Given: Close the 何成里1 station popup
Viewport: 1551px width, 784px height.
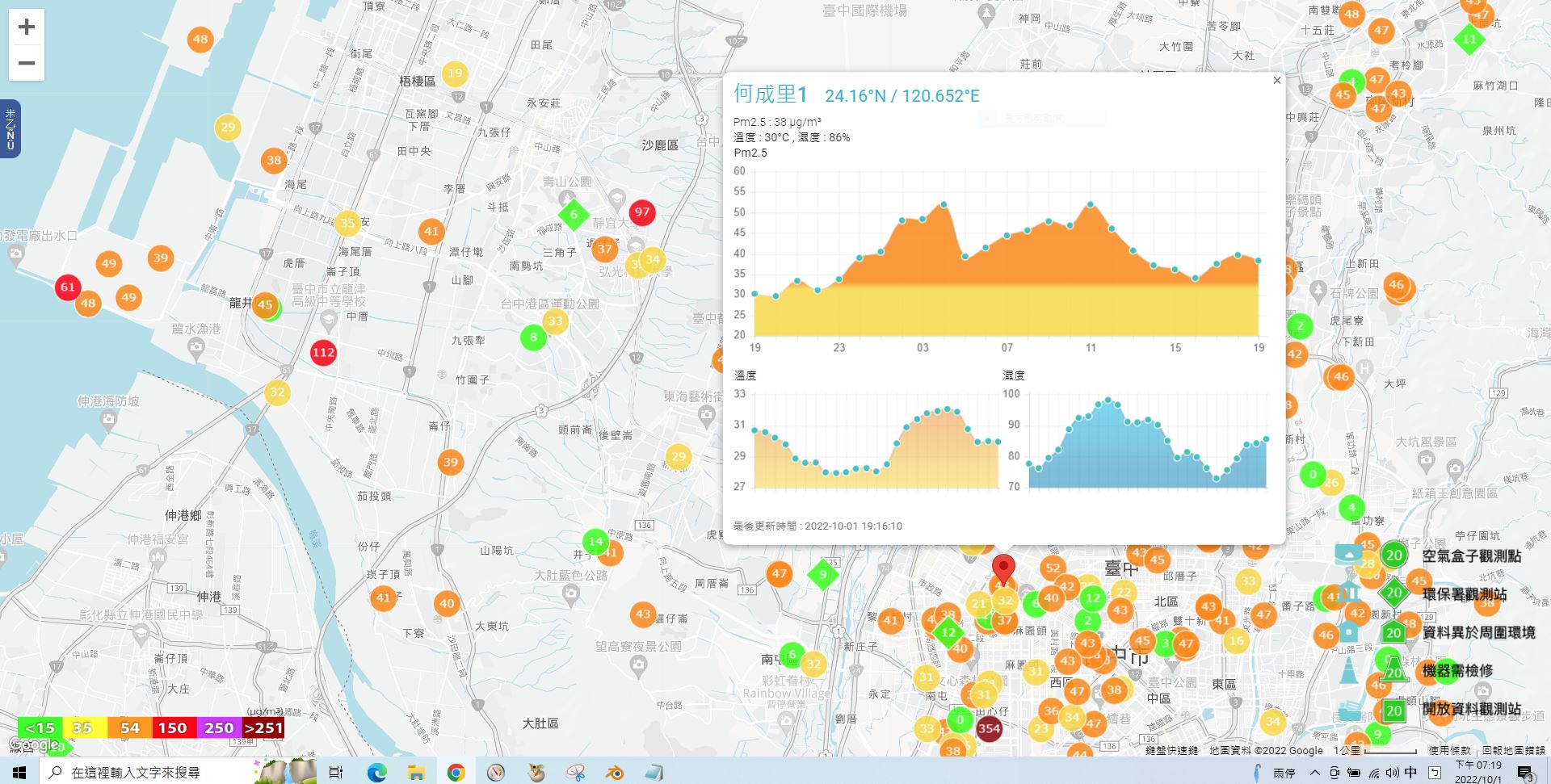Looking at the screenshot, I should (1277, 80).
